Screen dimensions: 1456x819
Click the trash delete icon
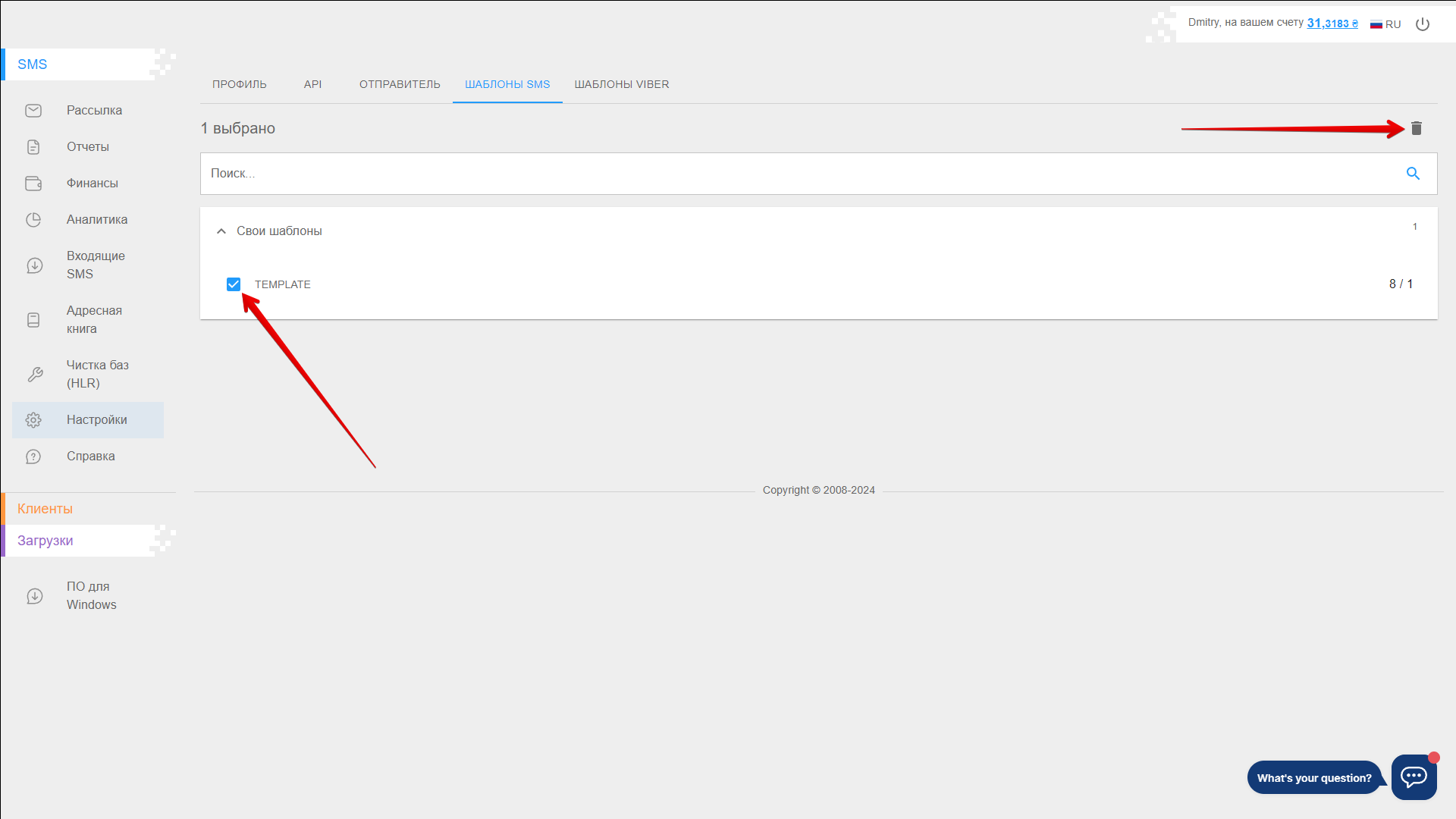(1416, 128)
